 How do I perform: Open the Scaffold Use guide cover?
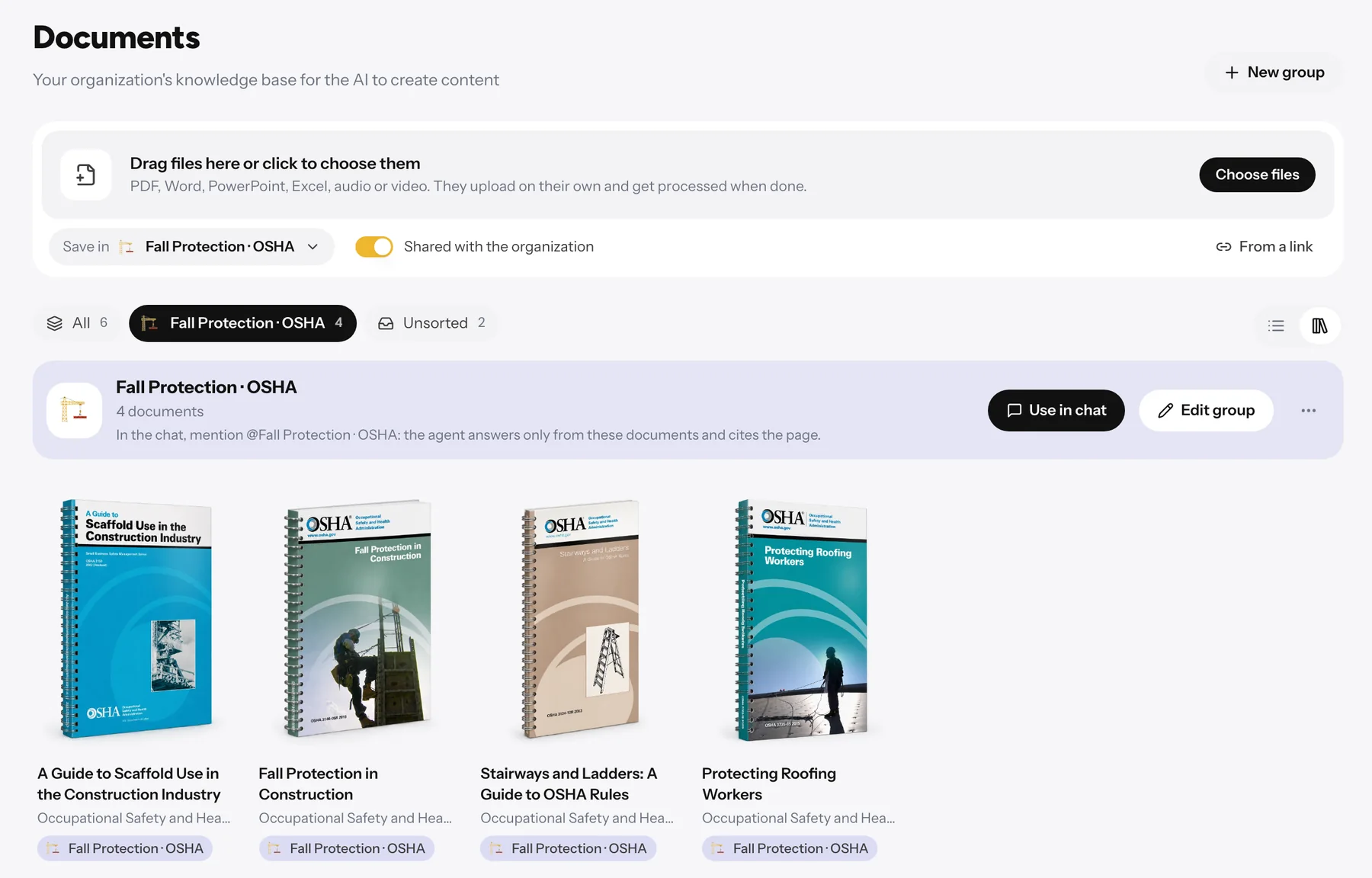(x=136, y=619)
